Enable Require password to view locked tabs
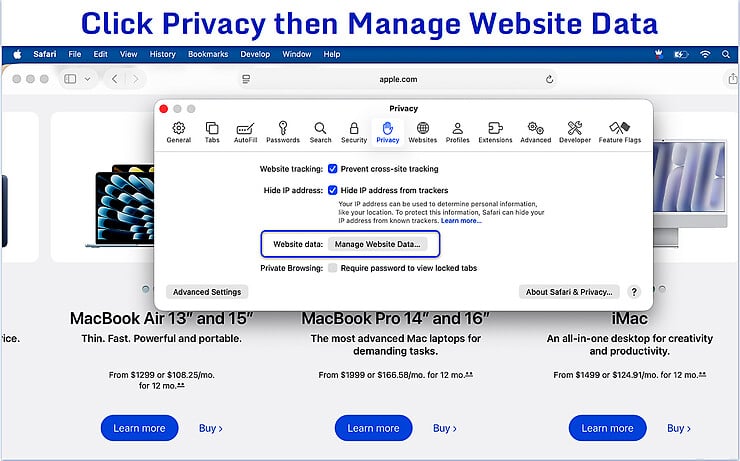740x461 pixels. tap(333, 268)
